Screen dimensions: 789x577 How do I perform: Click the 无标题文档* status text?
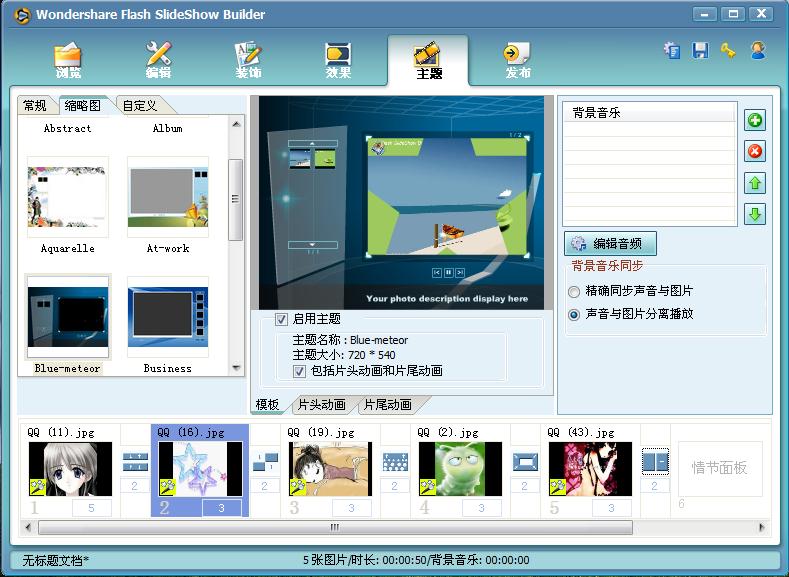(x=55, y=560)
